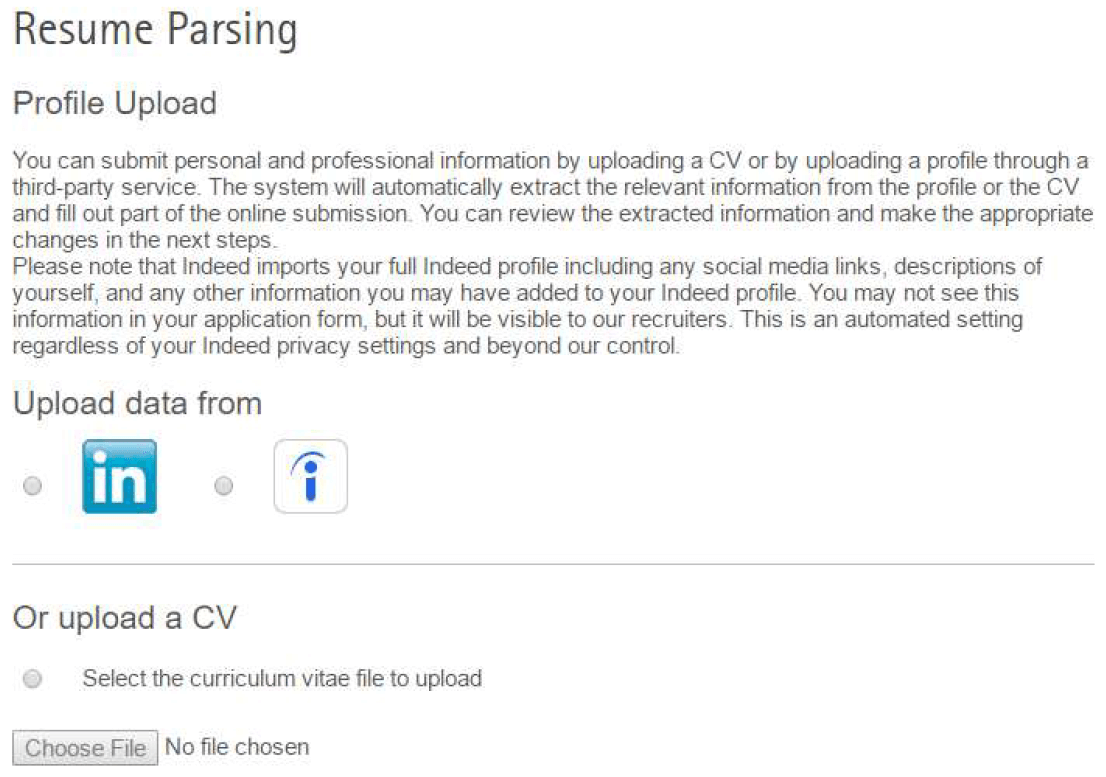Click the horizontal divider above CV section

(x=553, y=565)
